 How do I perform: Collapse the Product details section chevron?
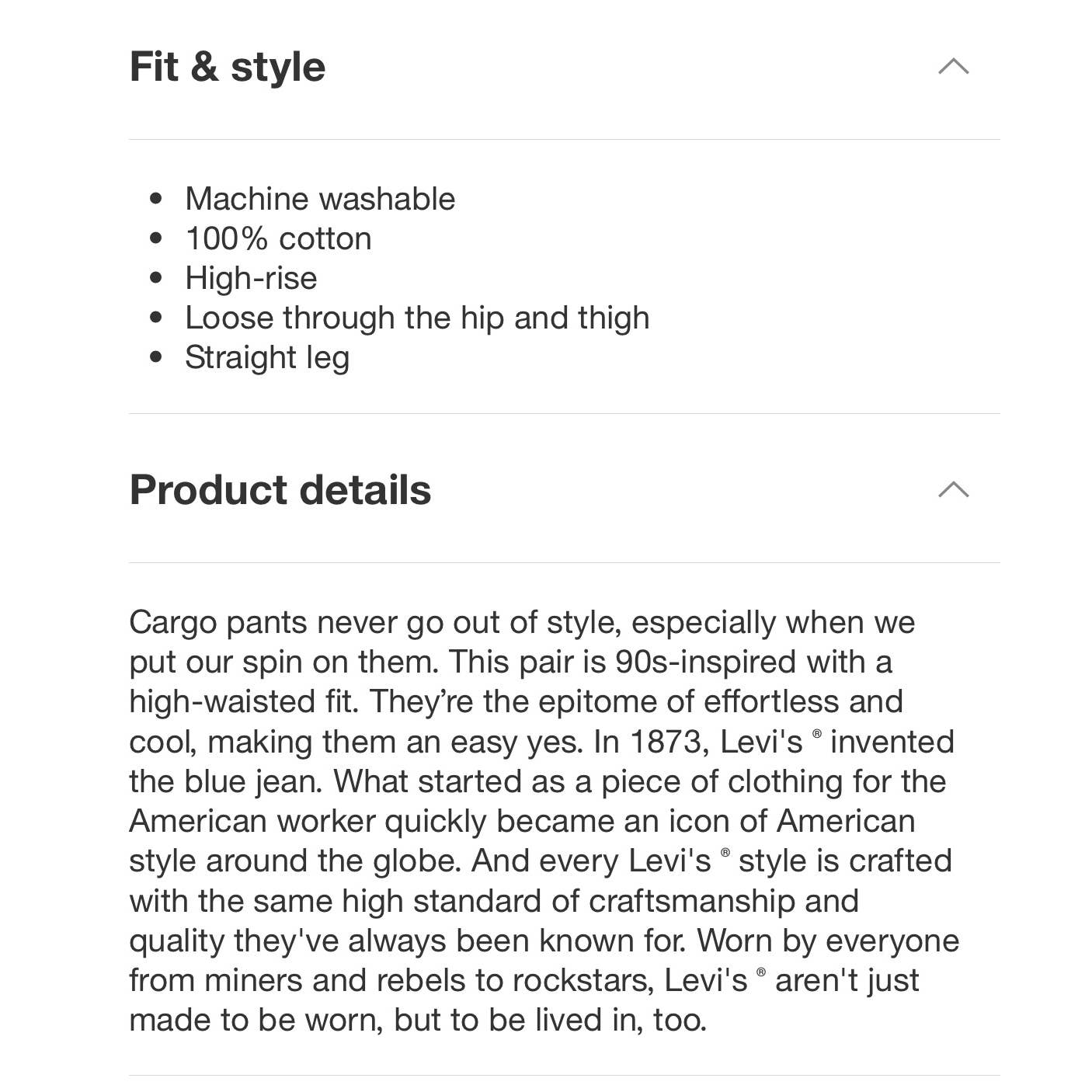(953, 489)
